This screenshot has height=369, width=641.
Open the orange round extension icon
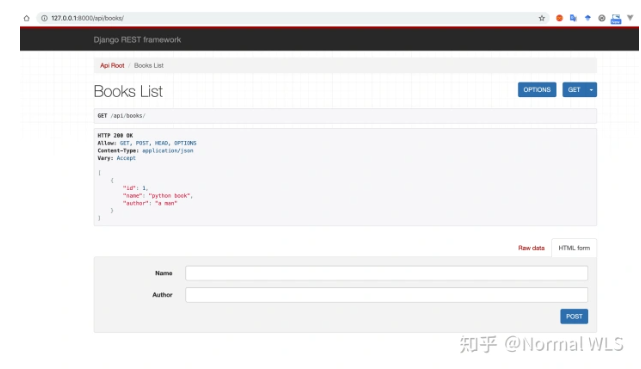(x=559, y=18)
